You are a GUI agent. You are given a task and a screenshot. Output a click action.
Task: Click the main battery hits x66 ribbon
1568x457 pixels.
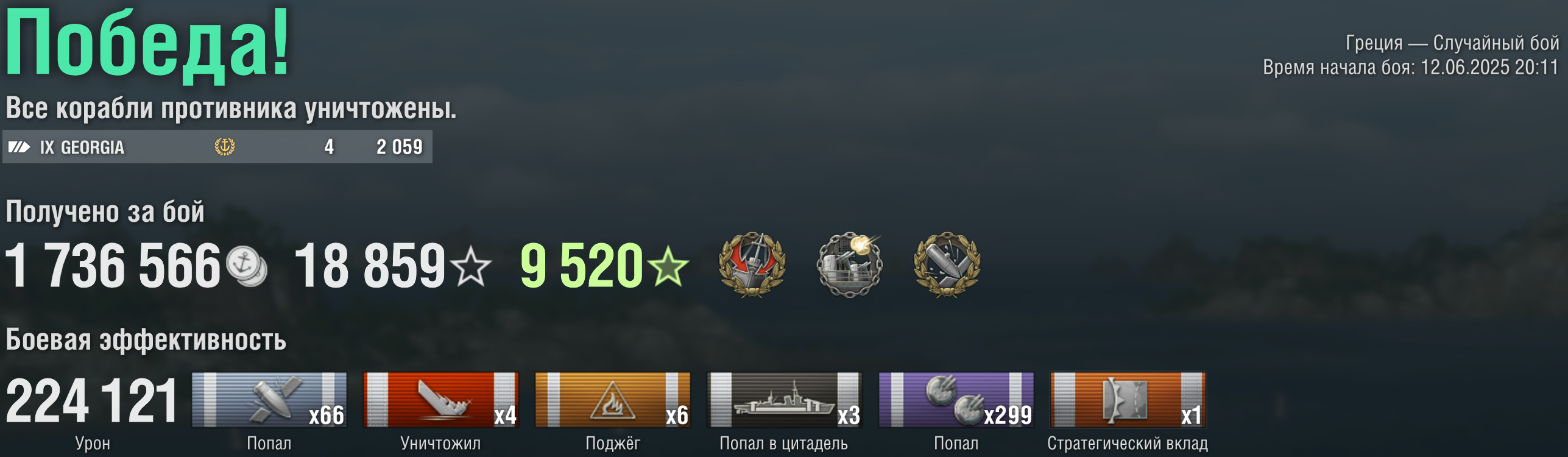(x=269, y=400)
